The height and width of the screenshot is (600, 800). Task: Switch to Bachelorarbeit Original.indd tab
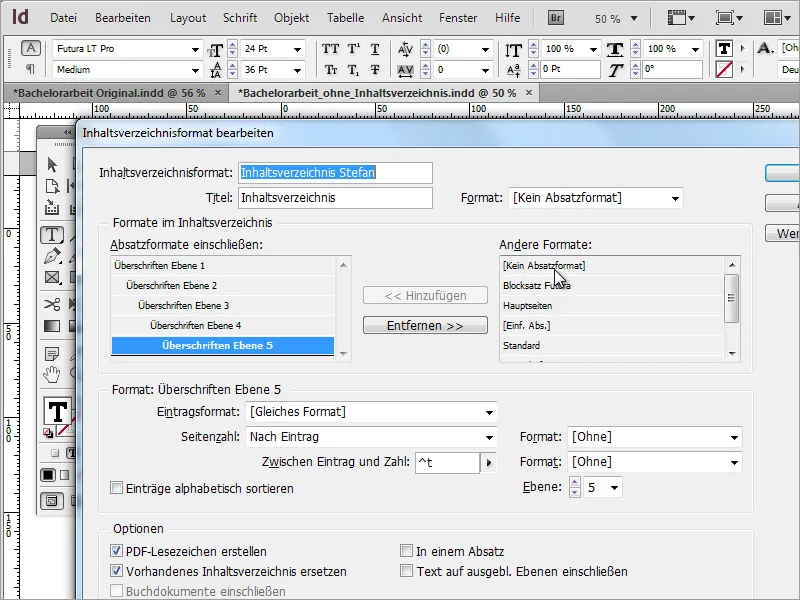pos(109,93)
